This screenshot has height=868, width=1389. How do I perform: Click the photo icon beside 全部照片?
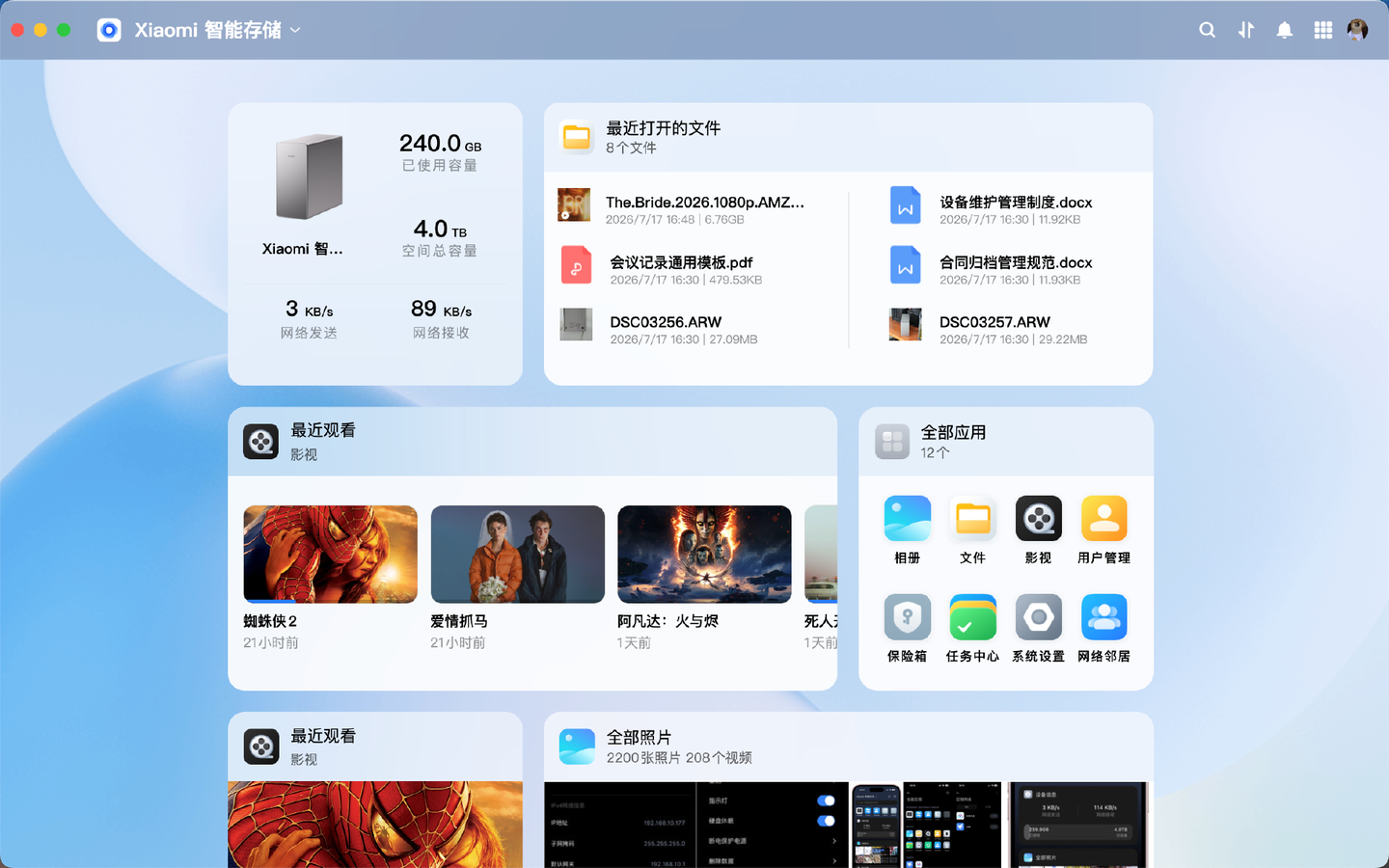pos(577,746)
